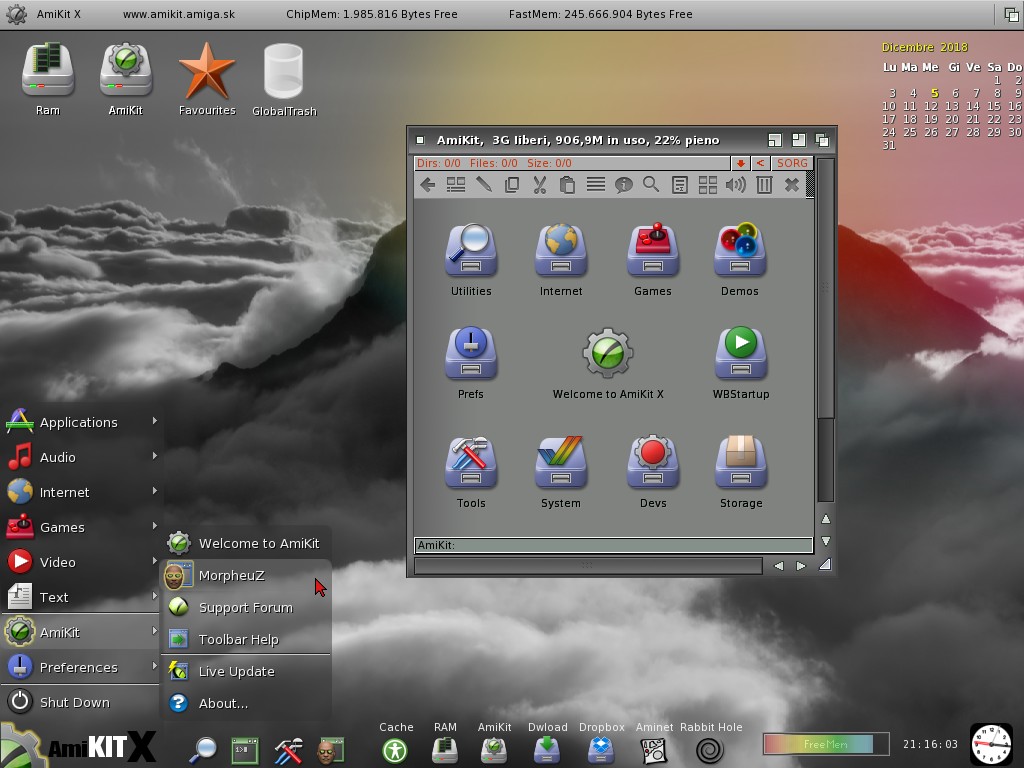Expand the Preferences submenu
The image size is (1024, 768).
[80, 667]
